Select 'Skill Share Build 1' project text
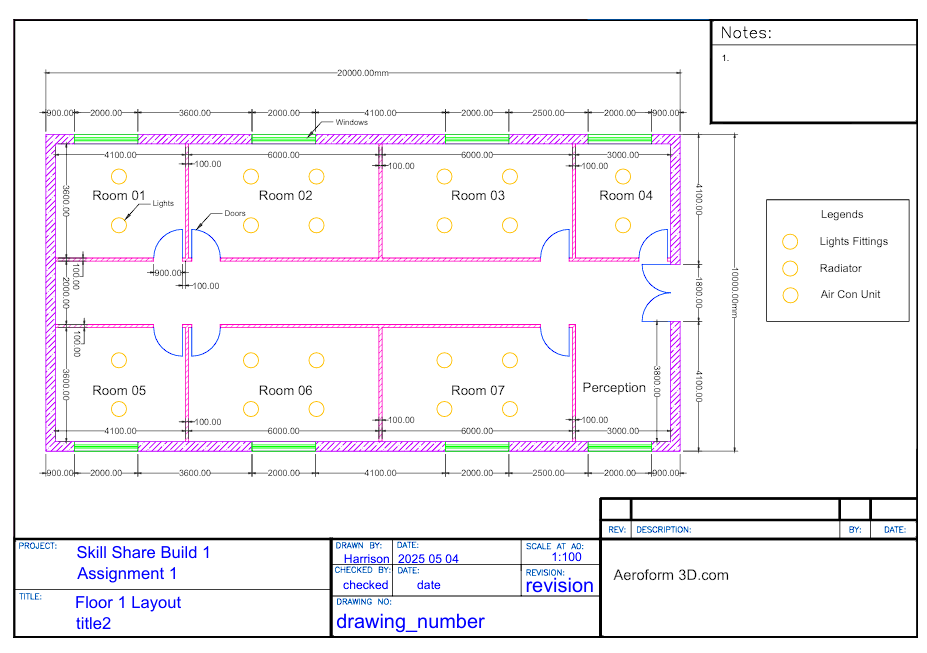 143,553
